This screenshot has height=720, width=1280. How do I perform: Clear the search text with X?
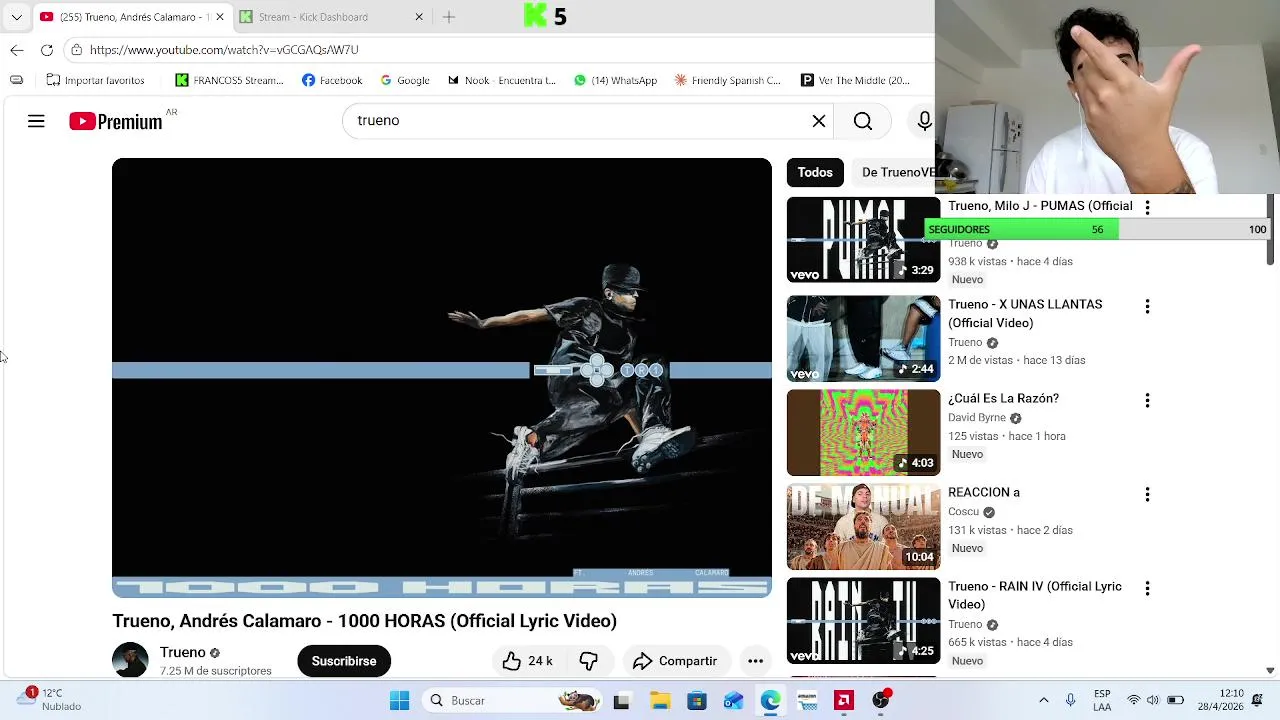(x=819, y=121)
